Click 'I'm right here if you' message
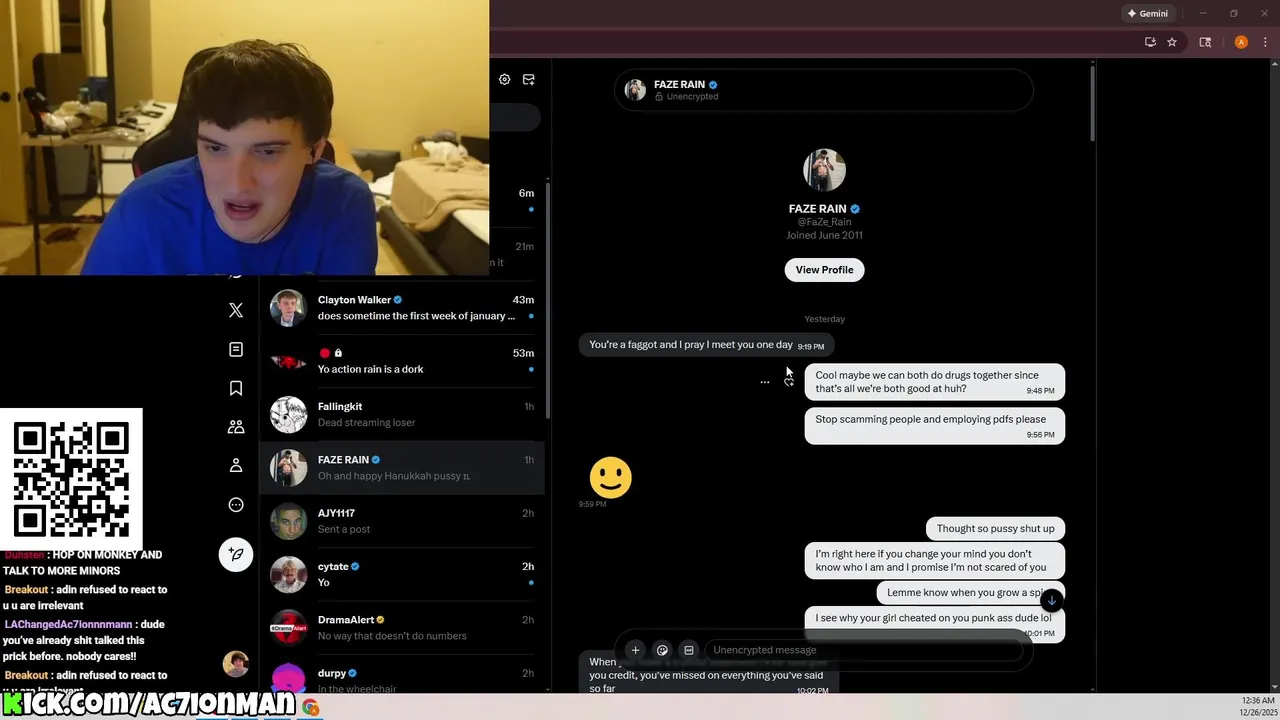The image size is (1280, 720). click(x=935, y=560)
